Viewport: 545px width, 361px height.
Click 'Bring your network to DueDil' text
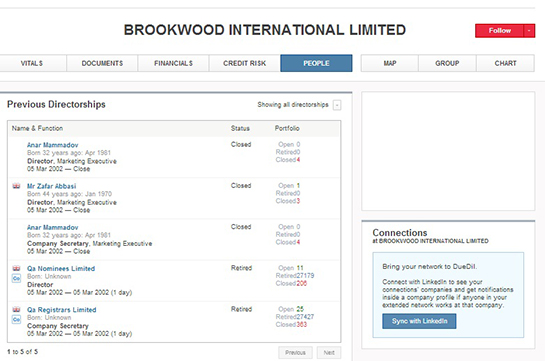pos(430,266)
